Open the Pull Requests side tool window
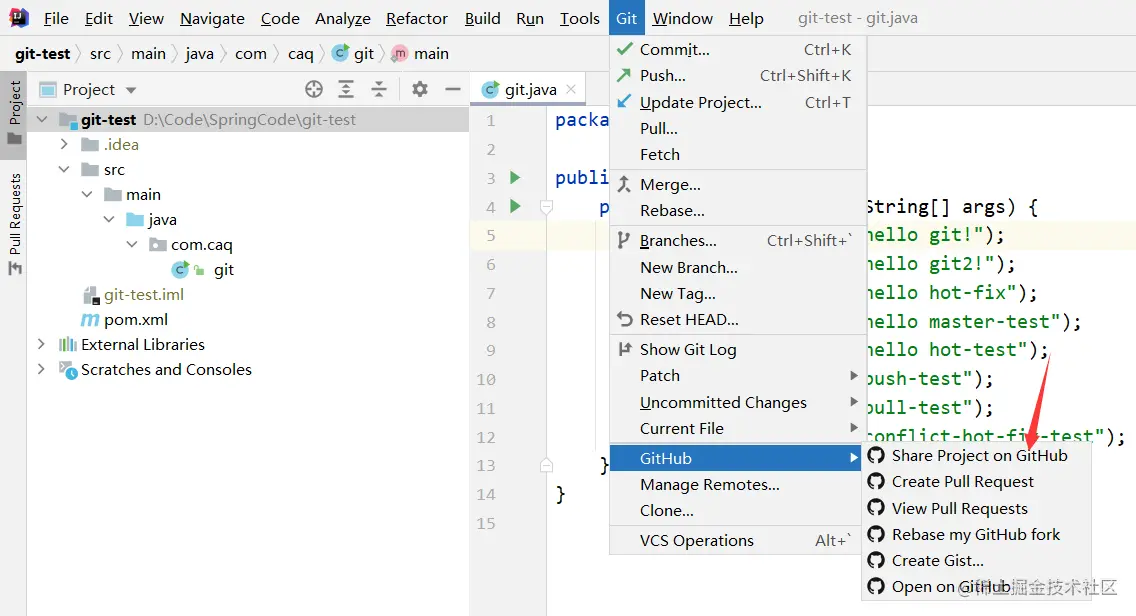 pos(14,225)
